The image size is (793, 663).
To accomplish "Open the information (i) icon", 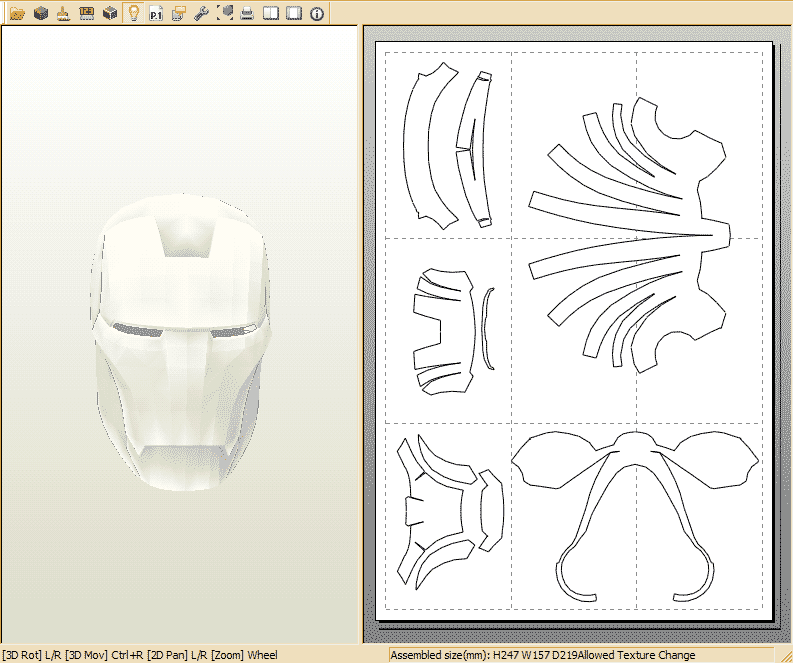I will 317,14.
